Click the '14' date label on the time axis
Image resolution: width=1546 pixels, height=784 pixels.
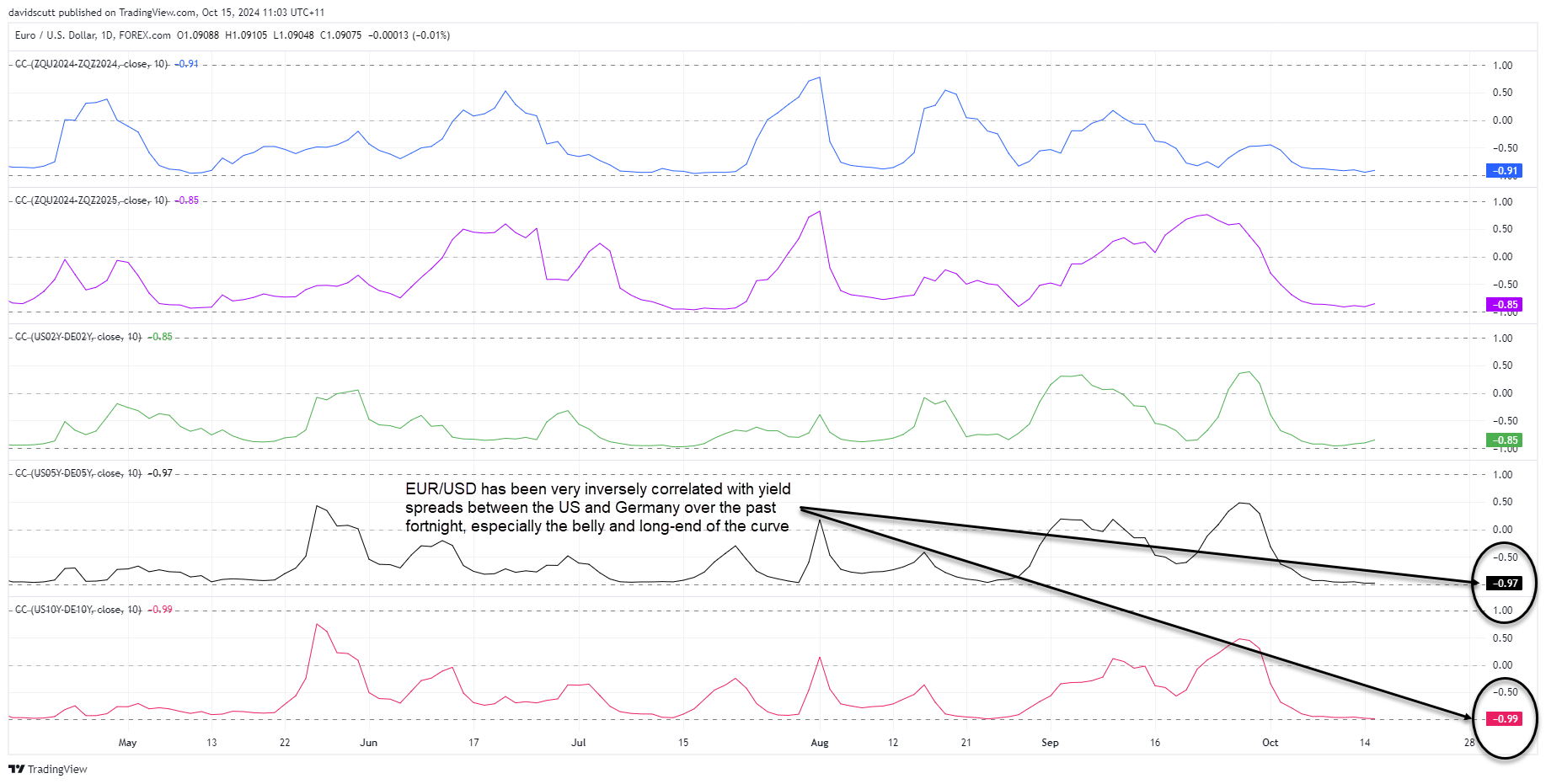click(x=1365, y=743)
